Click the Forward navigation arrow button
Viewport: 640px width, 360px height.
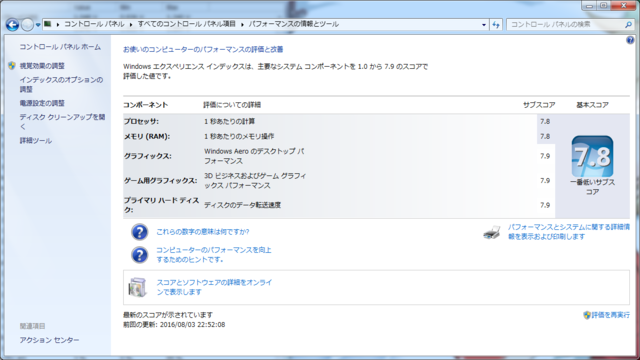tap(27, 25)
